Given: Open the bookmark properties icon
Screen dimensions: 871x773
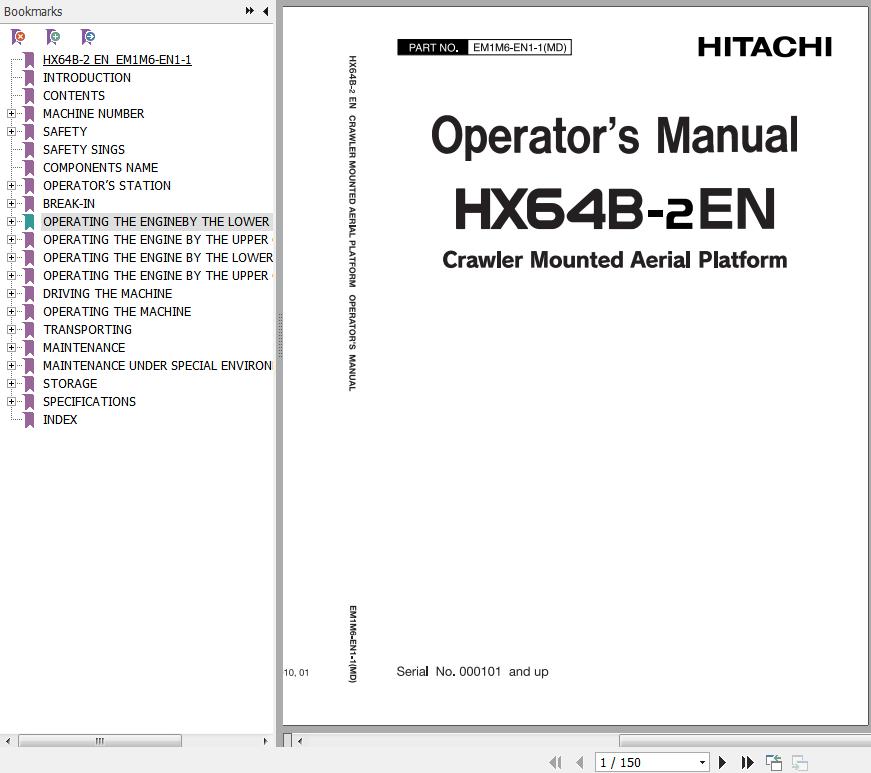Looking at the screenshot, I should pos(88,37).
